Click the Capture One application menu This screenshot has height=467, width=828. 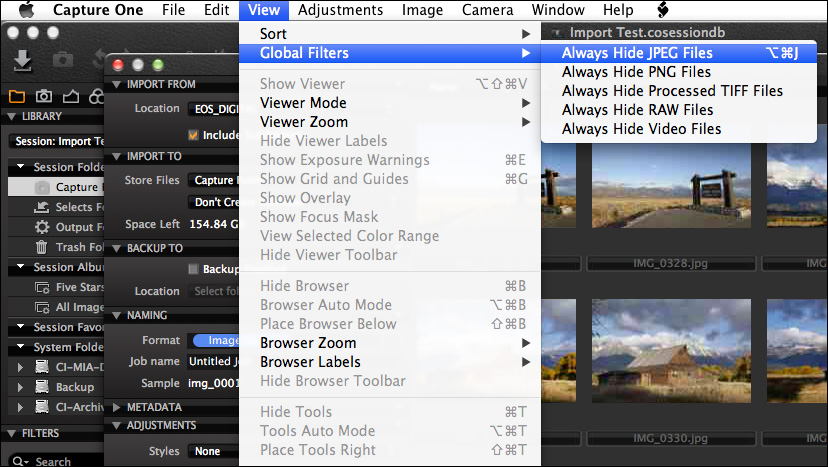click(x=98, y=10)
